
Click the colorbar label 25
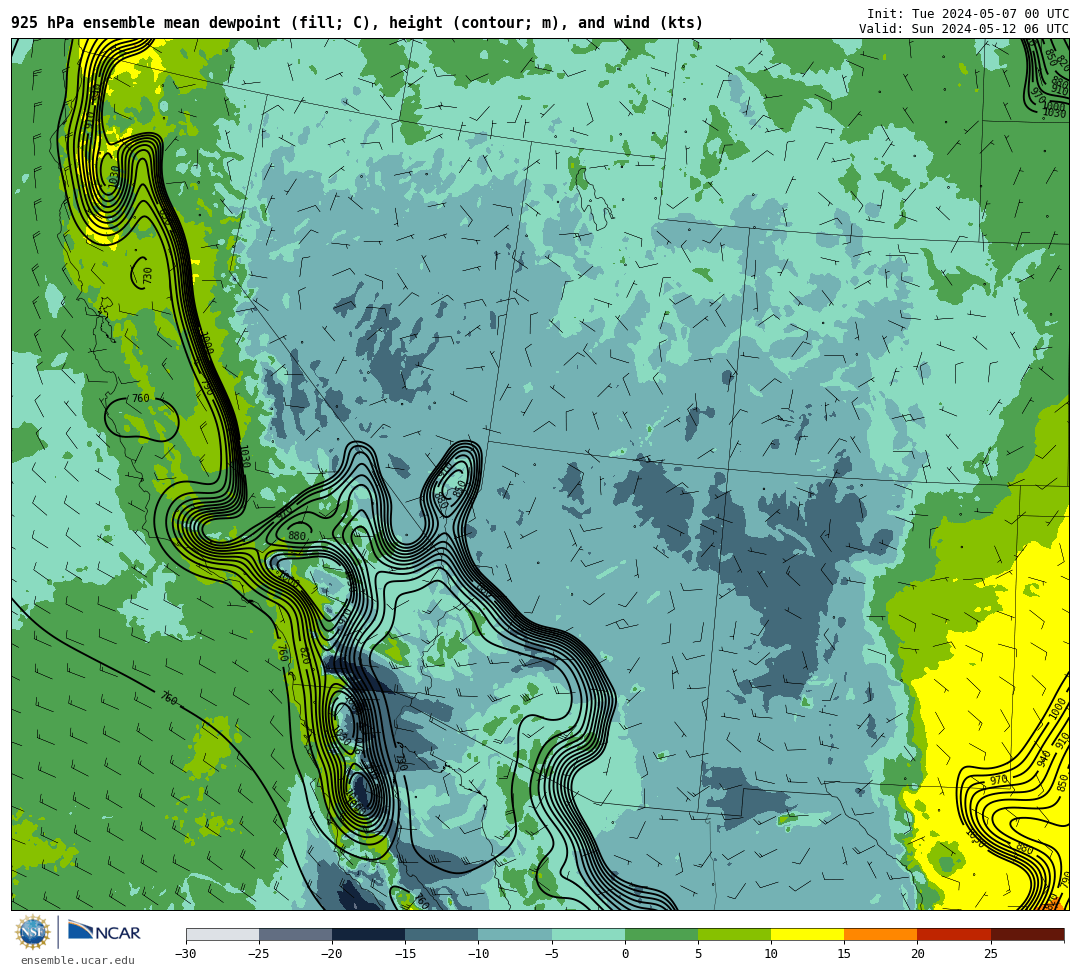pyautogui.click(x=990, y=954)
